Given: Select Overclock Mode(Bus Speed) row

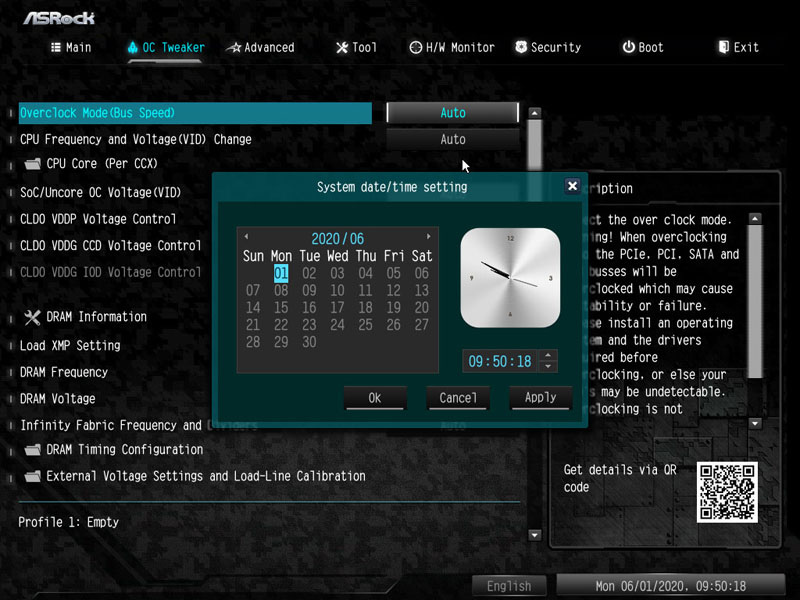Looking at the screenshot, I should (x=195, y=113).
